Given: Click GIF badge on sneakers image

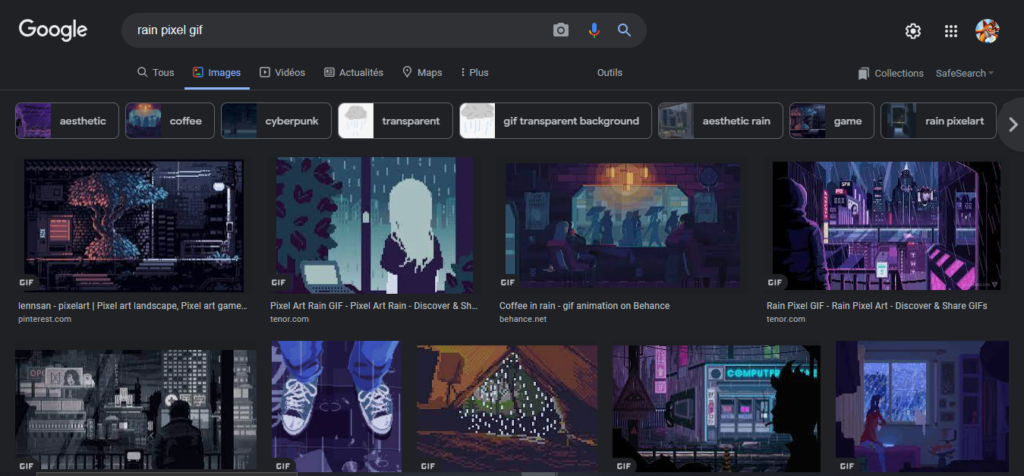Looking at the screenshot, I should [x=283, y=466].
